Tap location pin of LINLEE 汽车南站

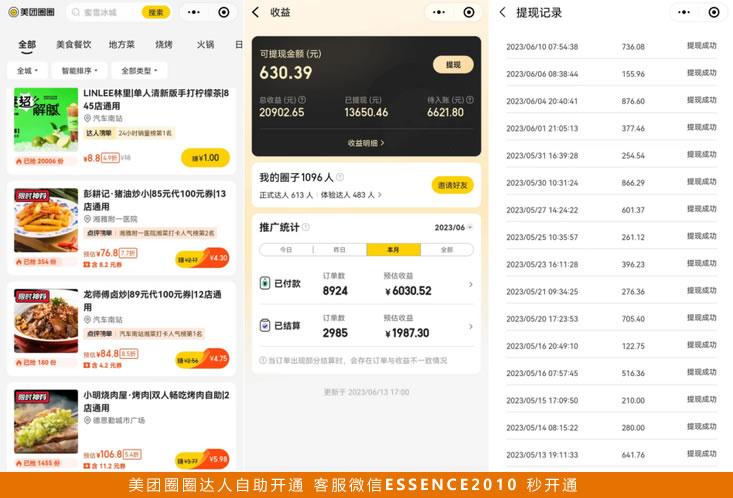pos(87,118)
